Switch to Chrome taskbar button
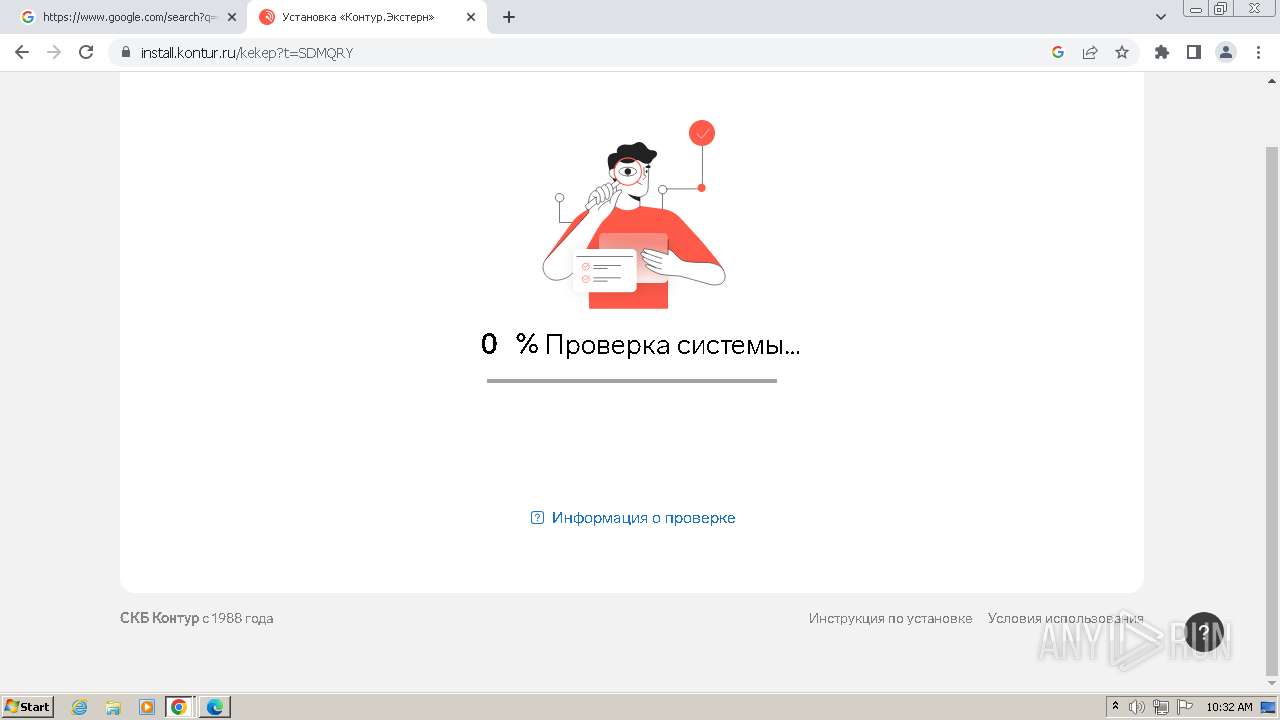 pyautogui.click(x=179, y=707)
